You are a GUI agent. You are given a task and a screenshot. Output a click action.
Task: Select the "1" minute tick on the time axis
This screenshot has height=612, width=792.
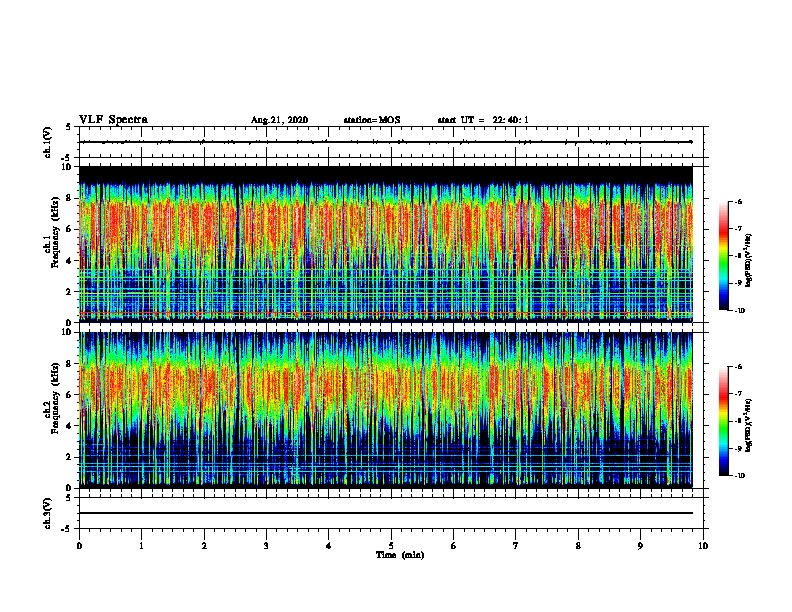141,546
